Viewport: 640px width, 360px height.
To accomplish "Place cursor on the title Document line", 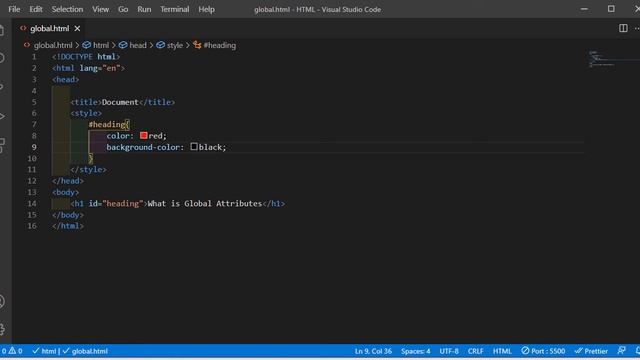I will [x=122, y=102].
